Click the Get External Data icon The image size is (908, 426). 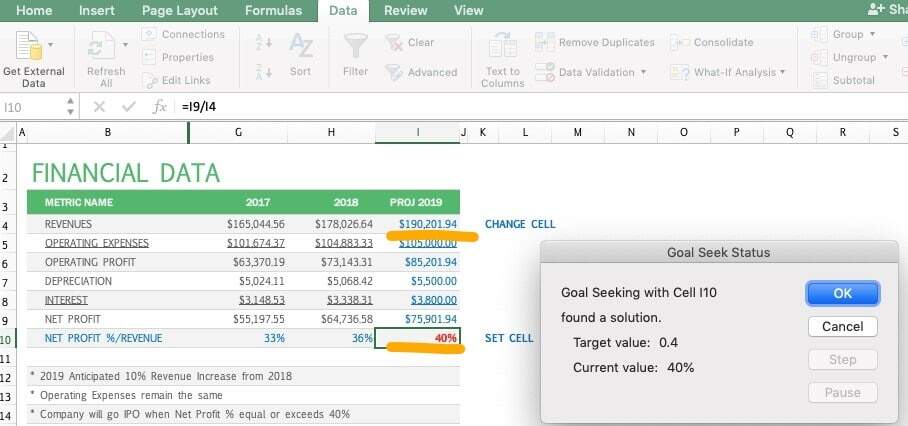(29, 46)
